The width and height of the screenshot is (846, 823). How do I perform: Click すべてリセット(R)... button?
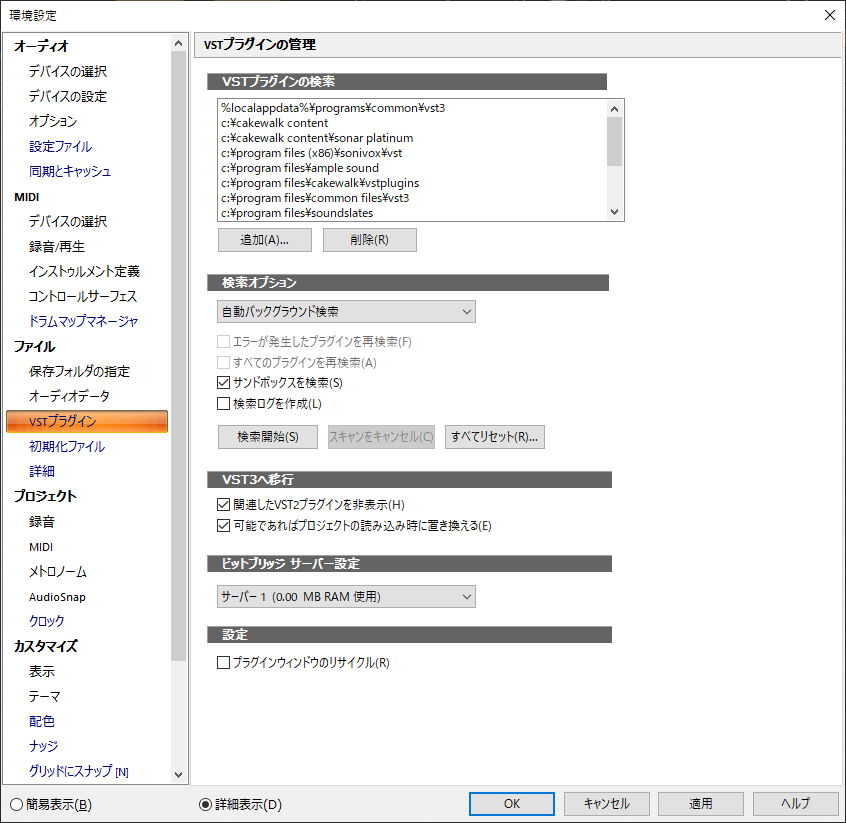[x=495, y=437]
